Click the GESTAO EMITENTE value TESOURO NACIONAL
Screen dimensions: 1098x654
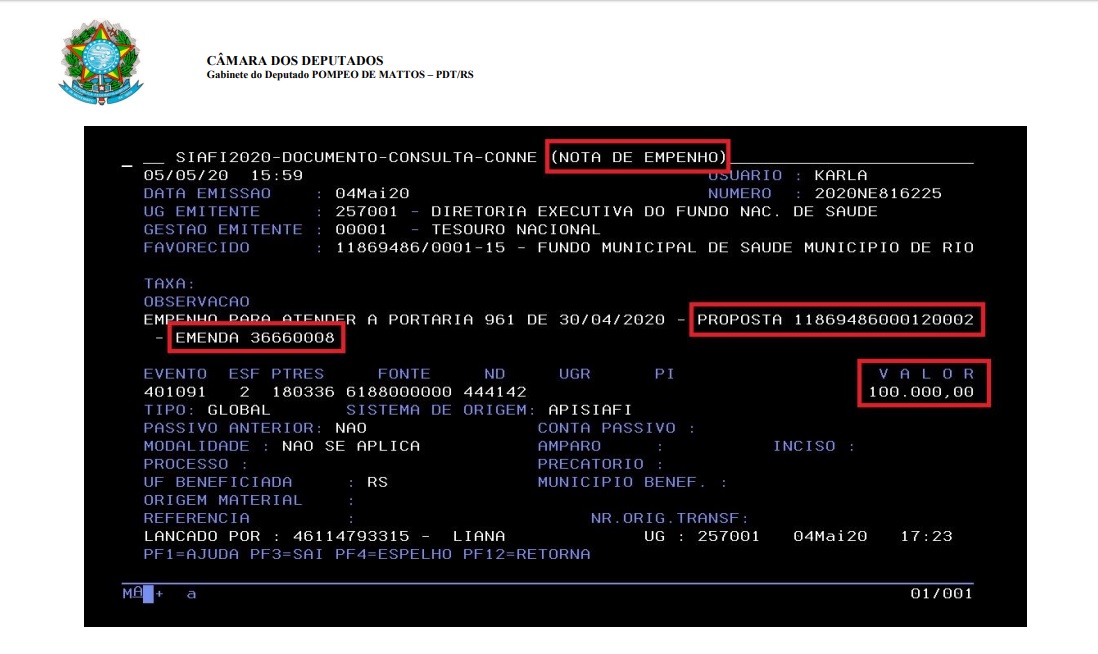pos(515,230)
